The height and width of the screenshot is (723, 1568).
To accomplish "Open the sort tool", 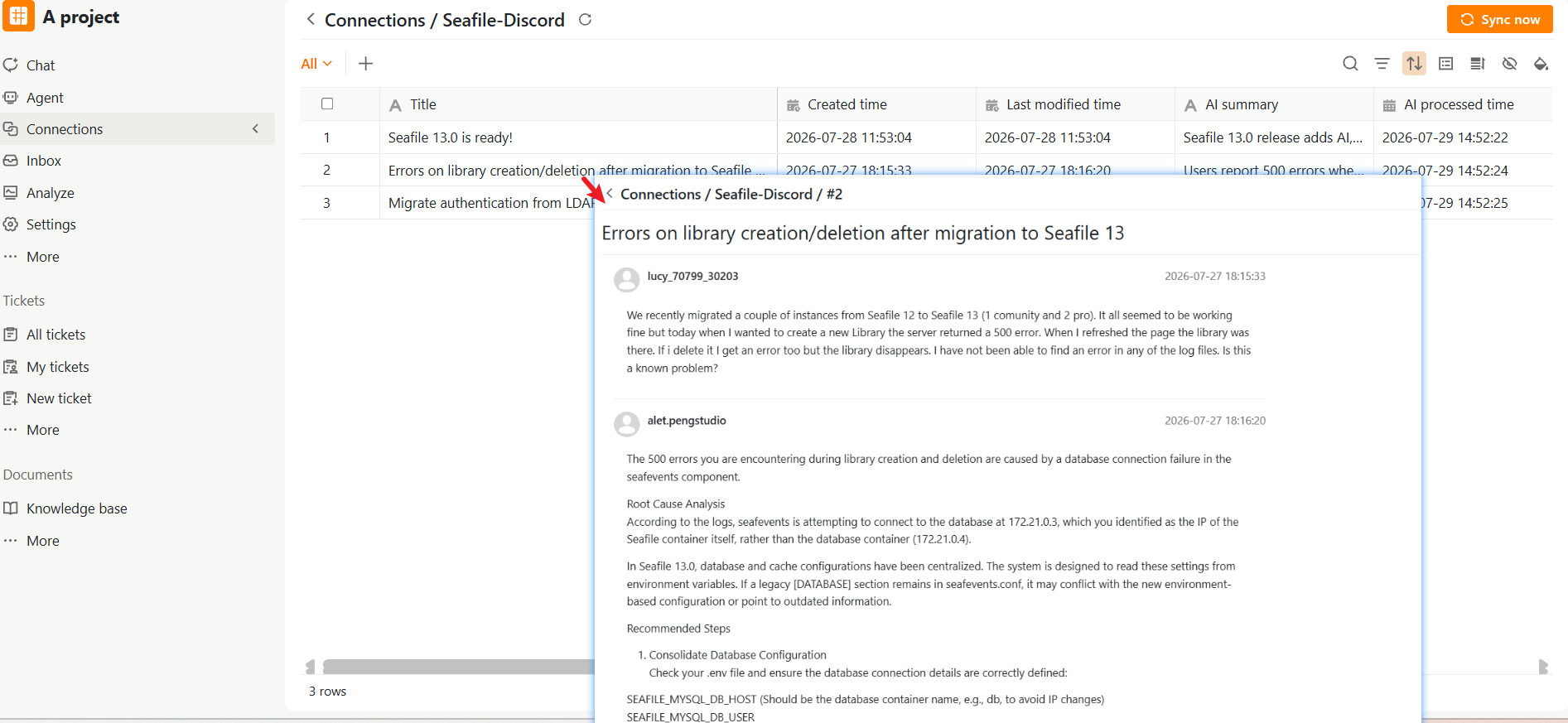I will point(1414,64).
